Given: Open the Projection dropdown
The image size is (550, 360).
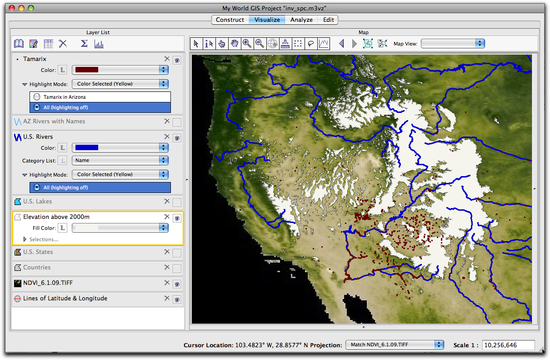Looking at the screenshot, I should tap(395, 345).
